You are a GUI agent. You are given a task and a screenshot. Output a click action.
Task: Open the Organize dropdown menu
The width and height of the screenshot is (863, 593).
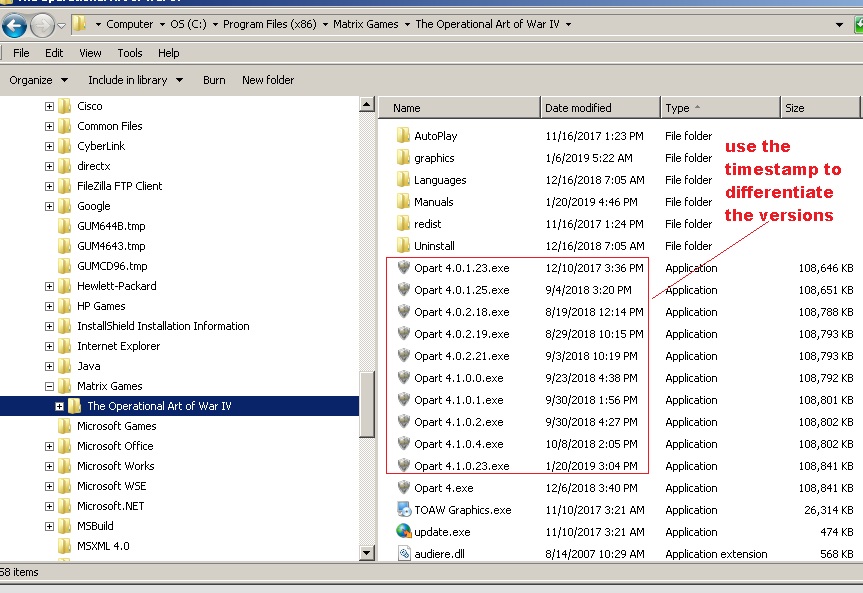(39, 80)
